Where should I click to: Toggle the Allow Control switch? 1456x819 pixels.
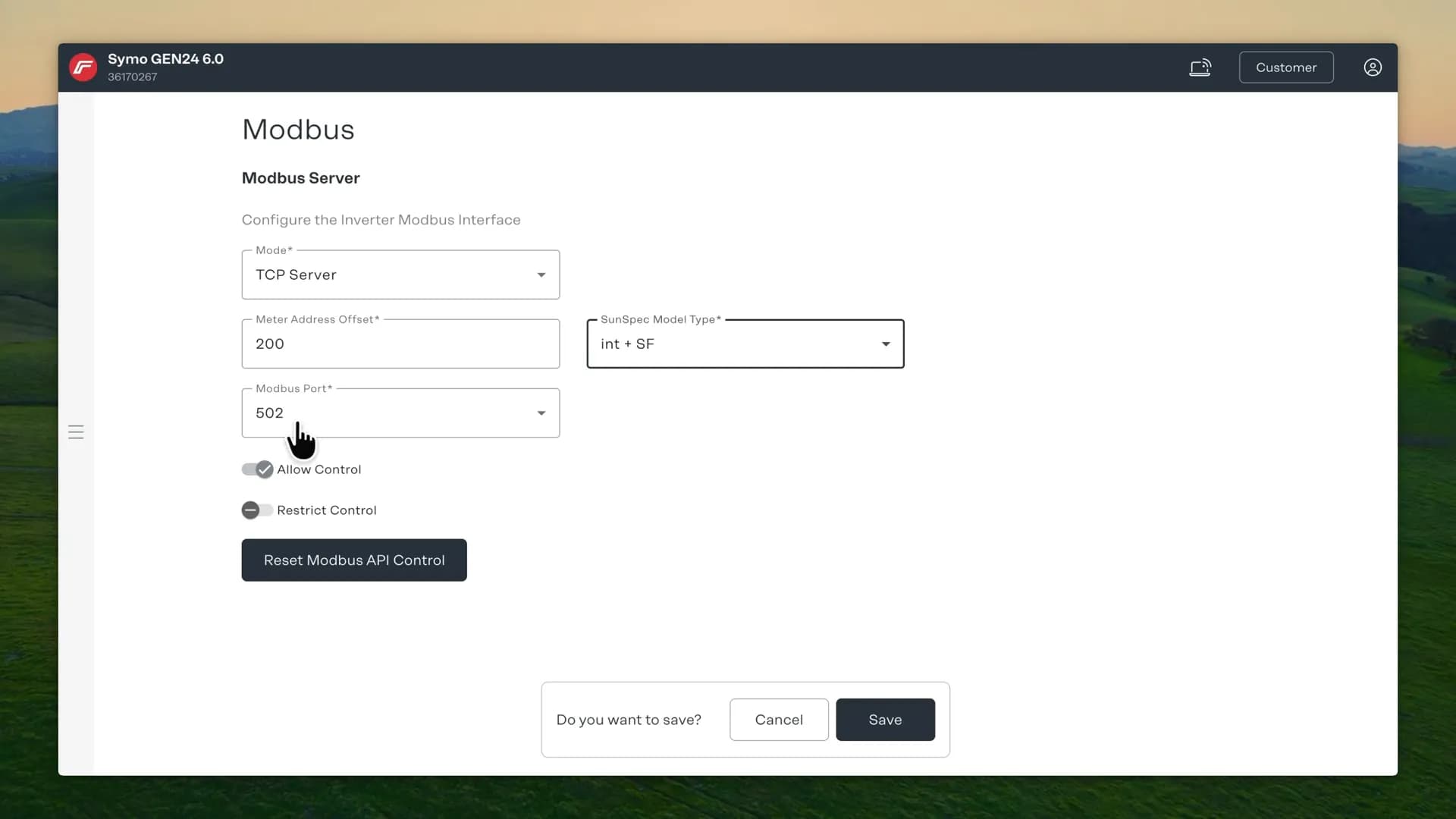(257, 469)
